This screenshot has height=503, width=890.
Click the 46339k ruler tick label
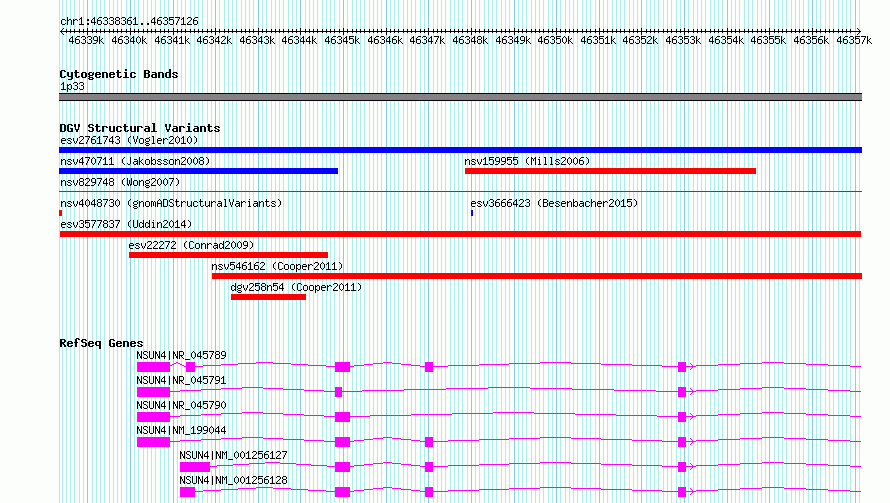point(86,41)
